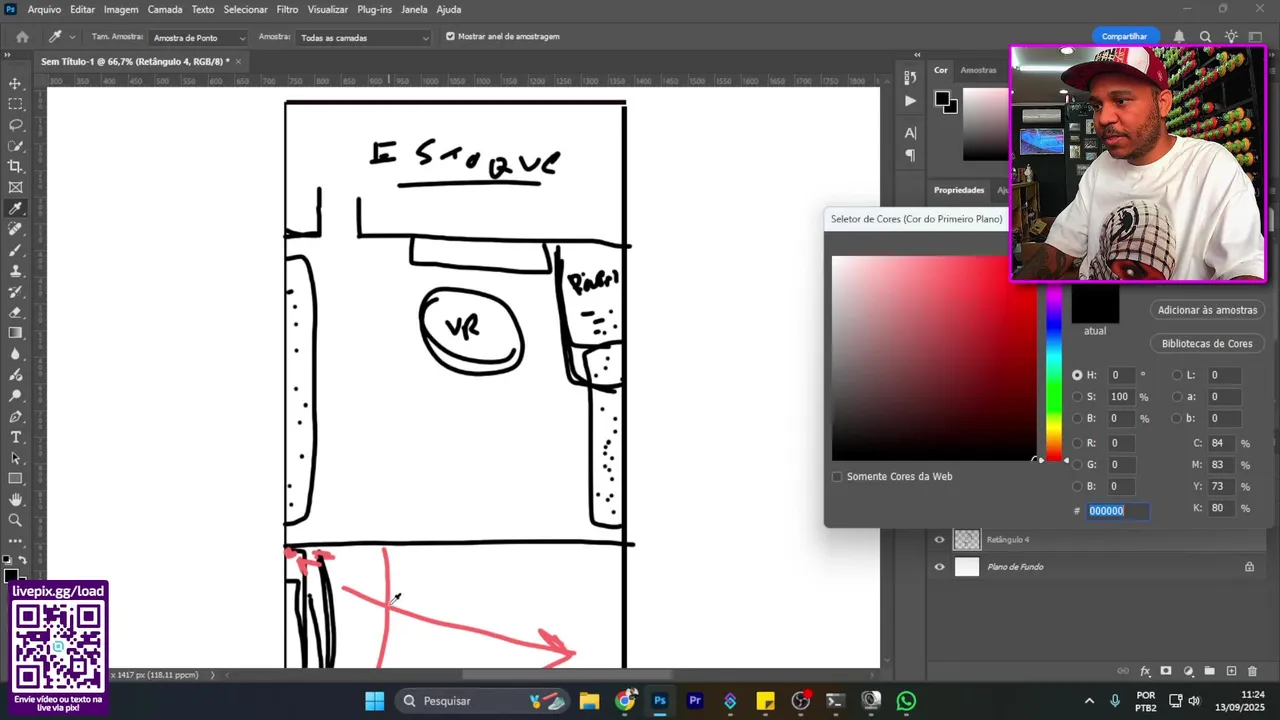Switch to the Amostras tab
The image size is (1280, 720).
click(x=978, y=70)
